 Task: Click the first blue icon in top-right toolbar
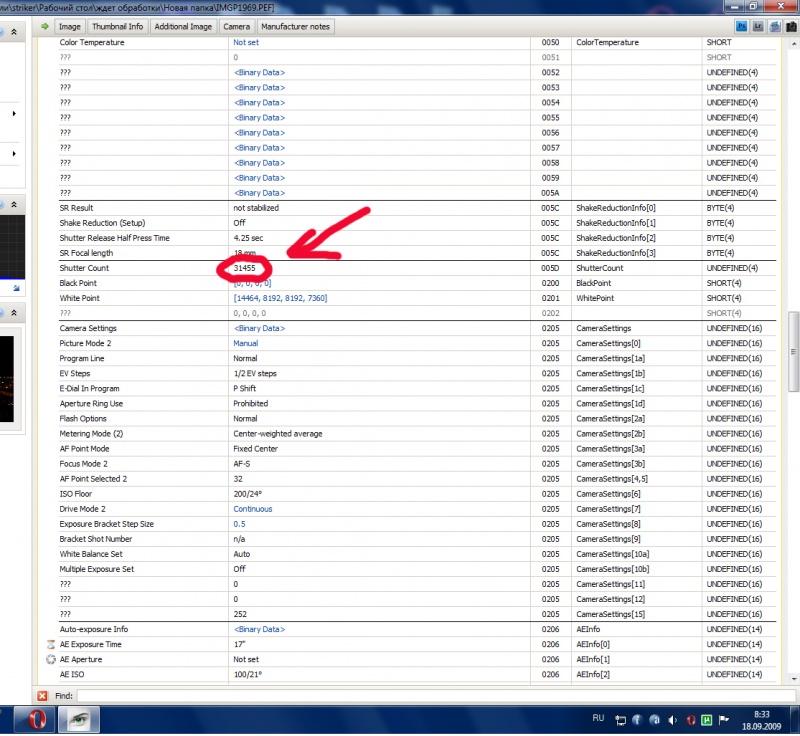(741, 26)
